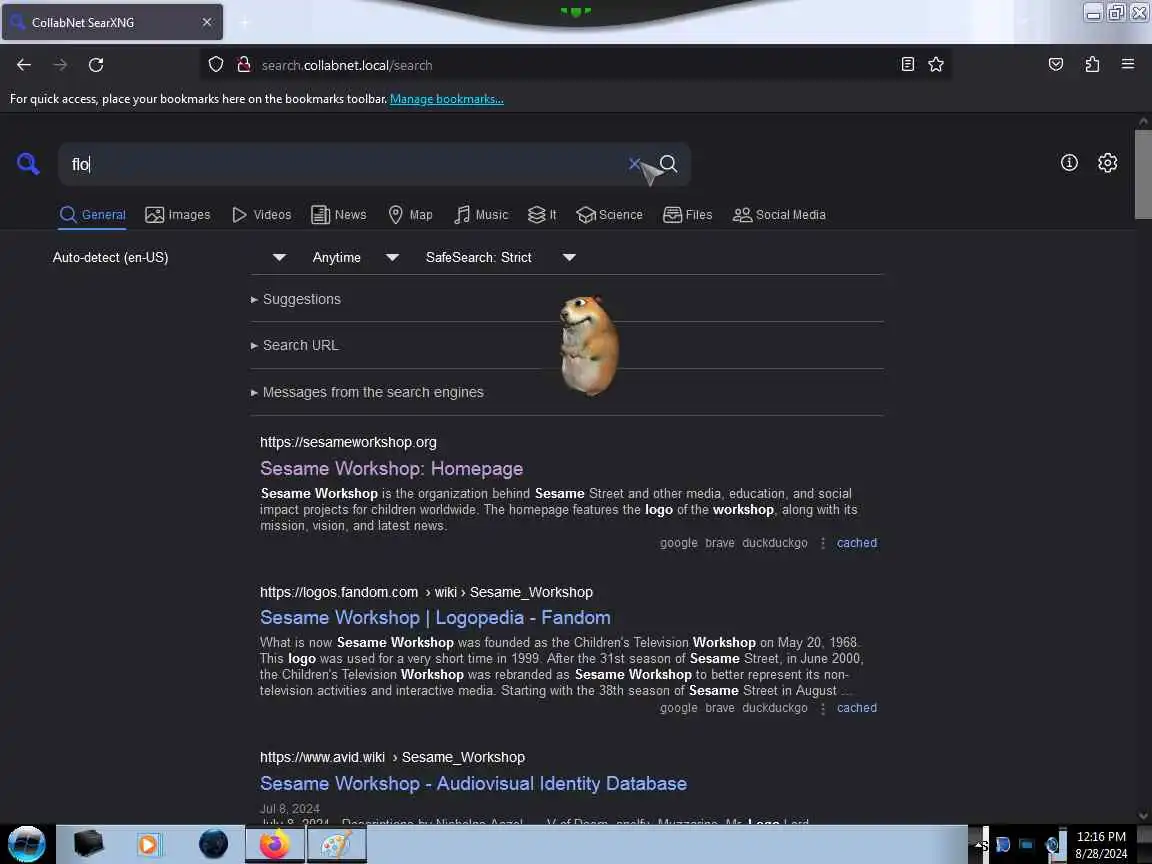Switch to Map category

pyautogui.click(x=410, y=215)
